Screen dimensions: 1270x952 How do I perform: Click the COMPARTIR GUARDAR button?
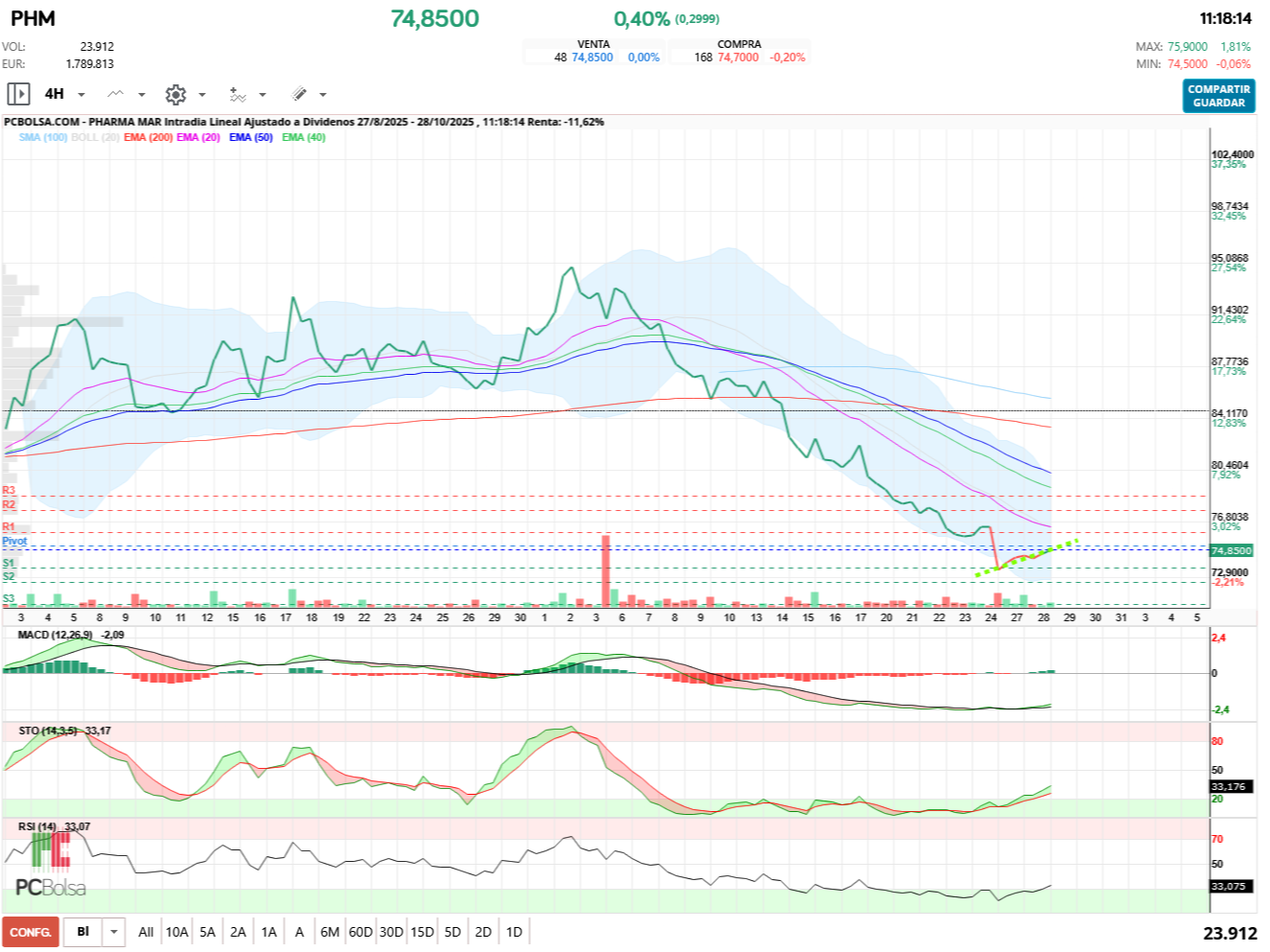pyautogui.click(x=1218, y=96)
